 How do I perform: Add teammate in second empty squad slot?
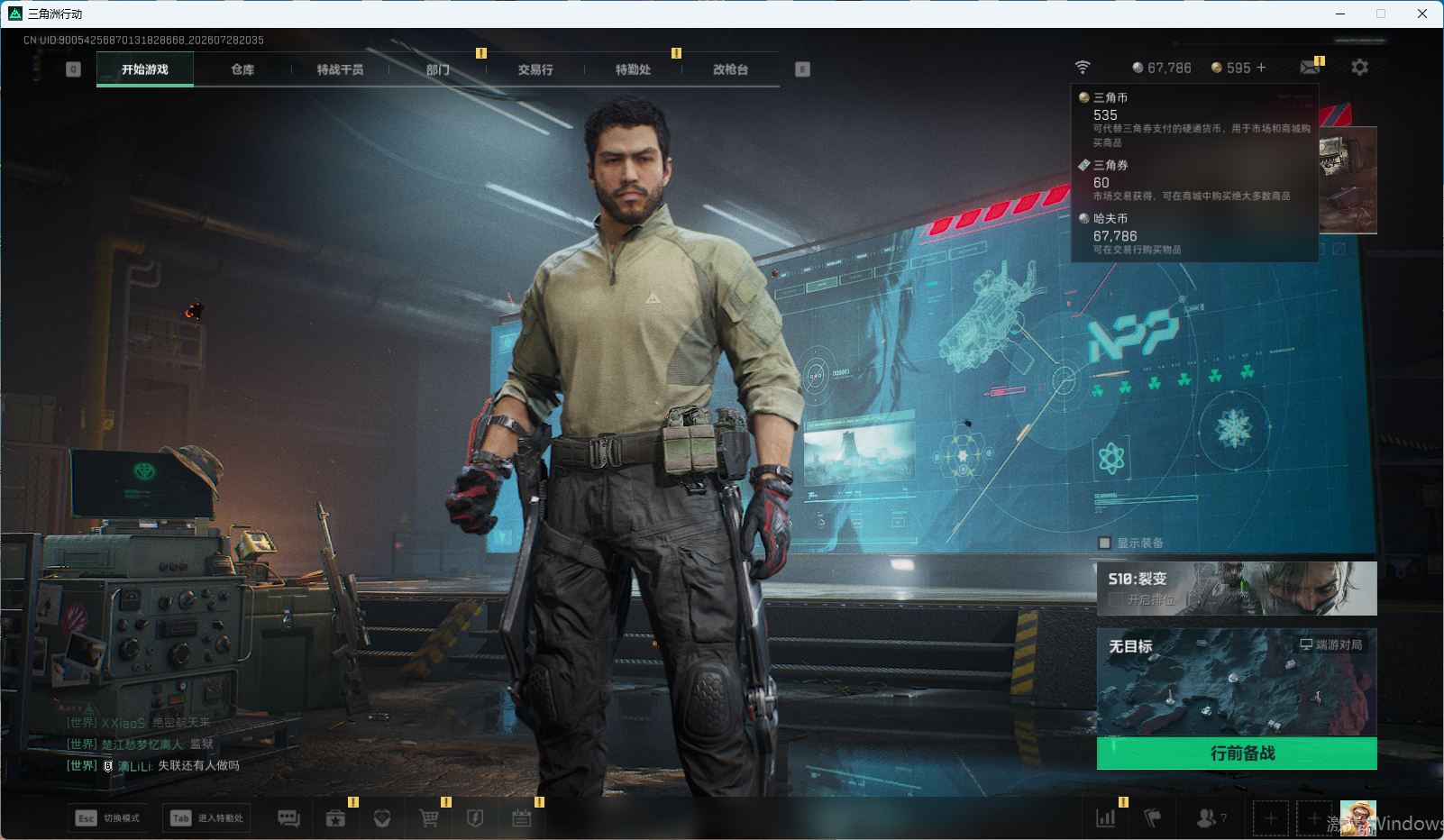[1313, 818]
